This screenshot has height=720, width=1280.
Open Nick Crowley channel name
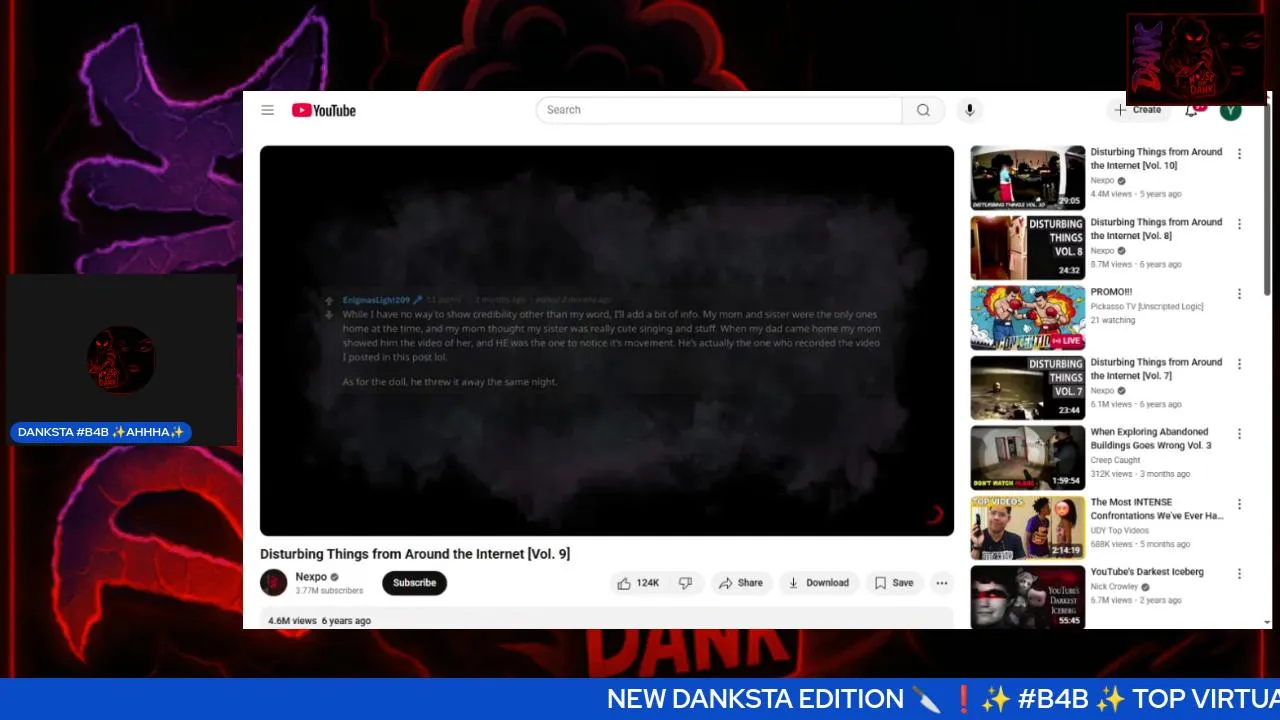[x=1114, y=587]
